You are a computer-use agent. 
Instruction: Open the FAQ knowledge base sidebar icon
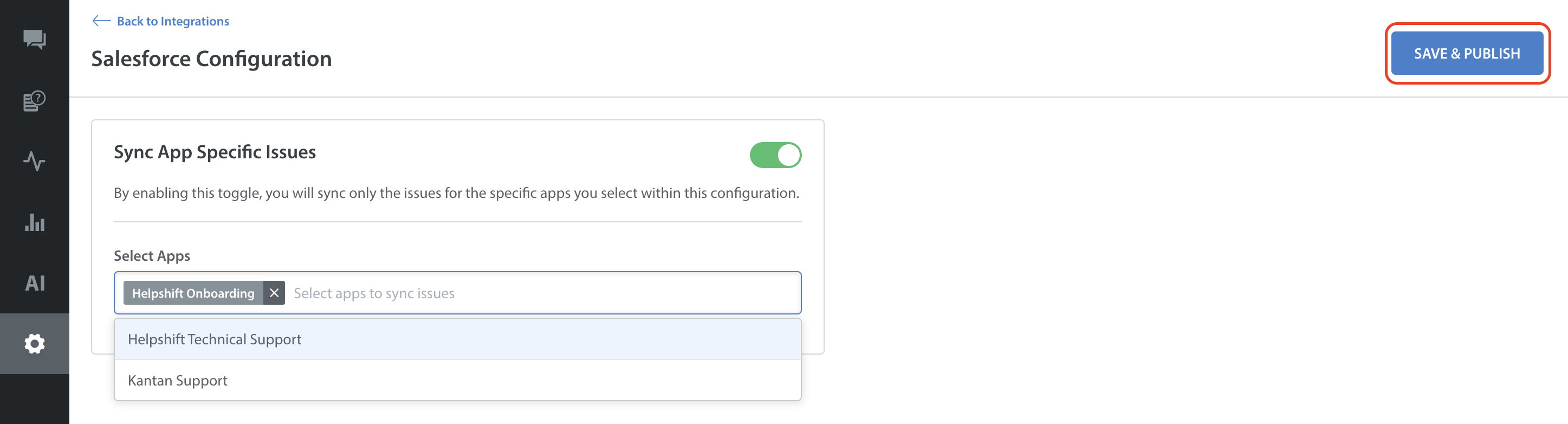(x=35, y=100)
